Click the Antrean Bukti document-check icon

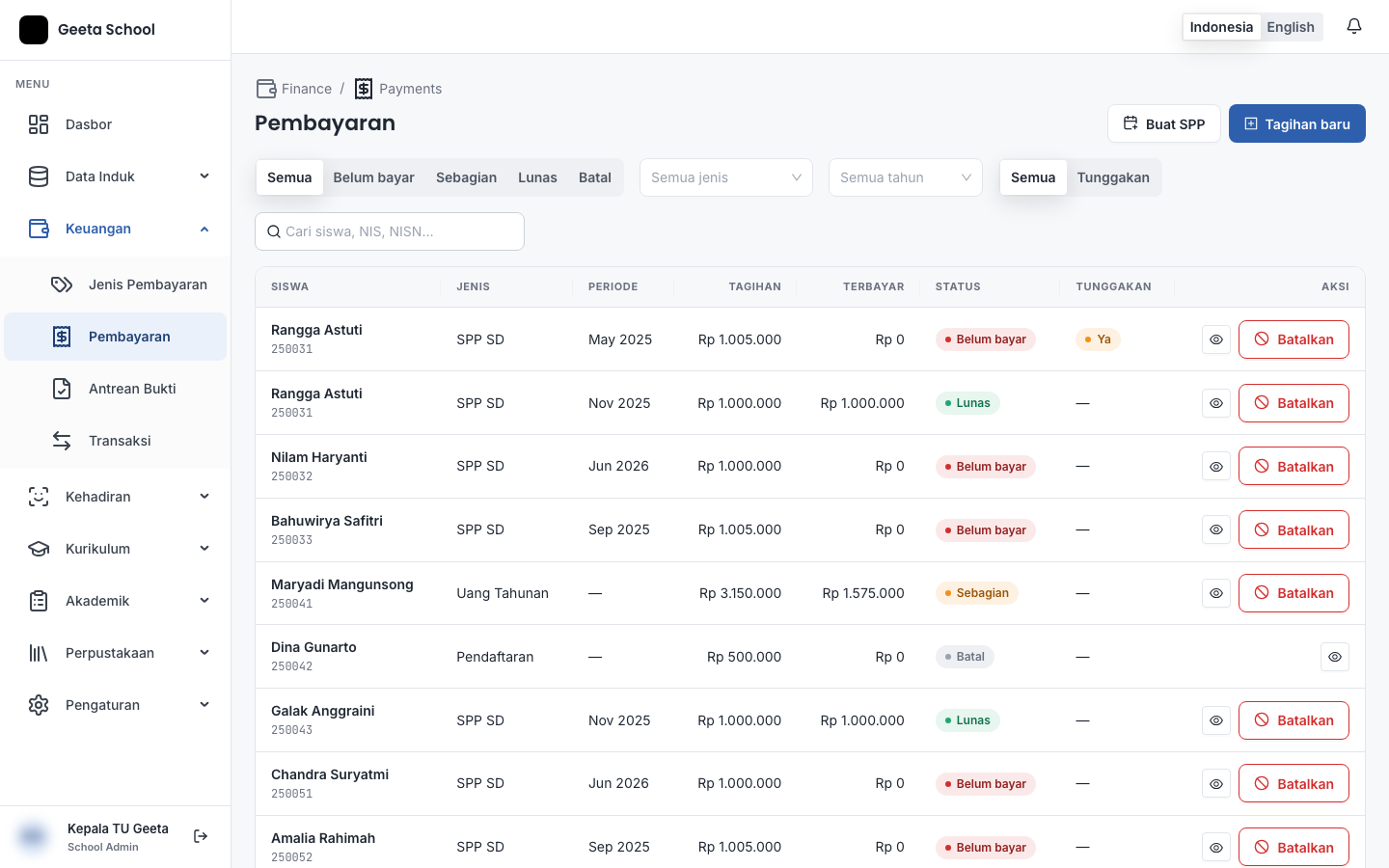(x=62, y=389)
